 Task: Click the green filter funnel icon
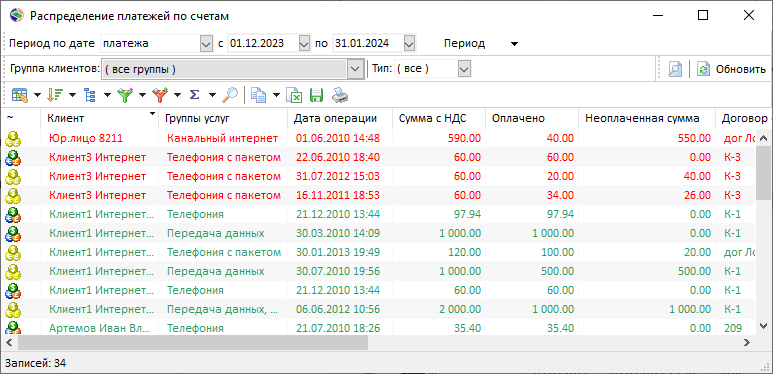click(x=126, y=95)
